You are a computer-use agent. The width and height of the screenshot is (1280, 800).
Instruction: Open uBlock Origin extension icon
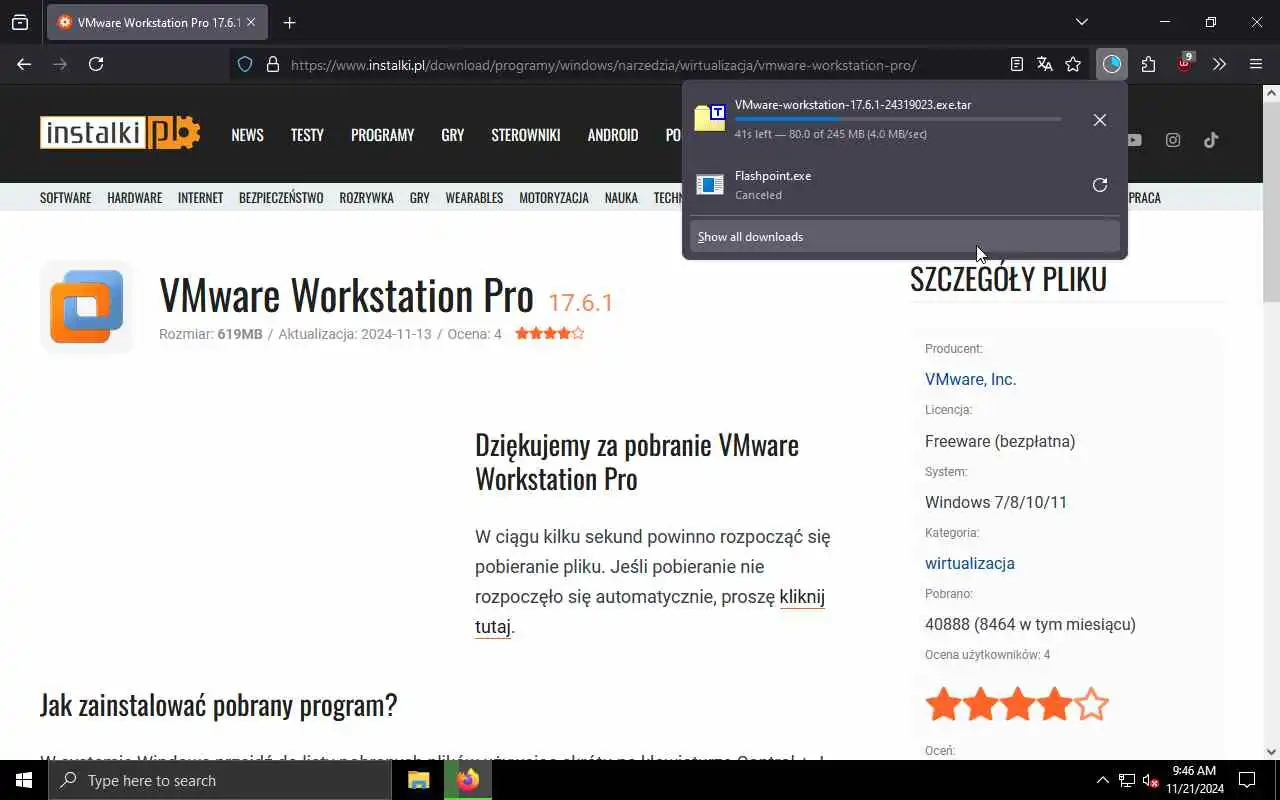[1185, 63]
